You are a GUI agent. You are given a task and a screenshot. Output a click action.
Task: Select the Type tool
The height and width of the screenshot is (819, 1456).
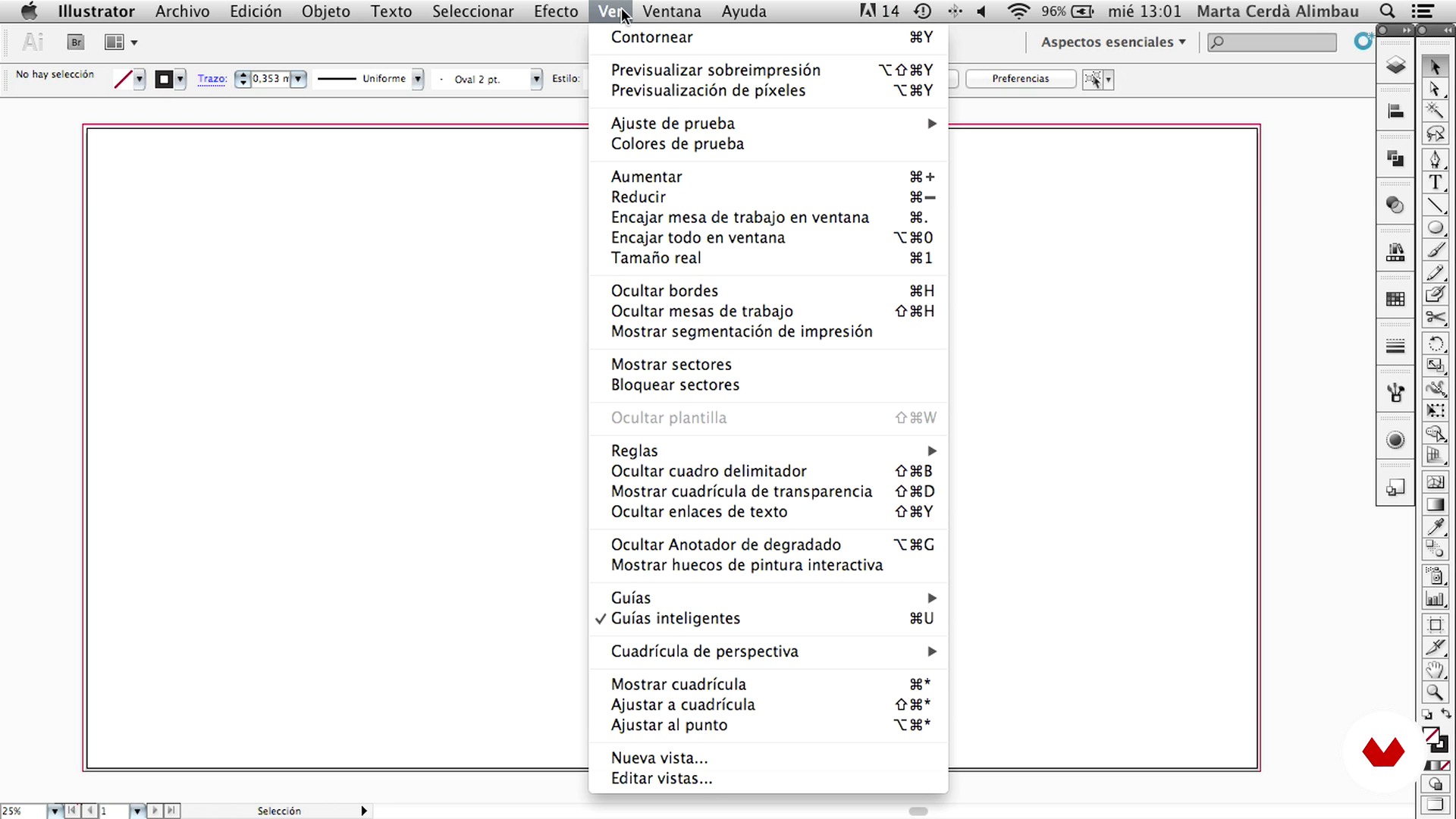click(1435, 182)
